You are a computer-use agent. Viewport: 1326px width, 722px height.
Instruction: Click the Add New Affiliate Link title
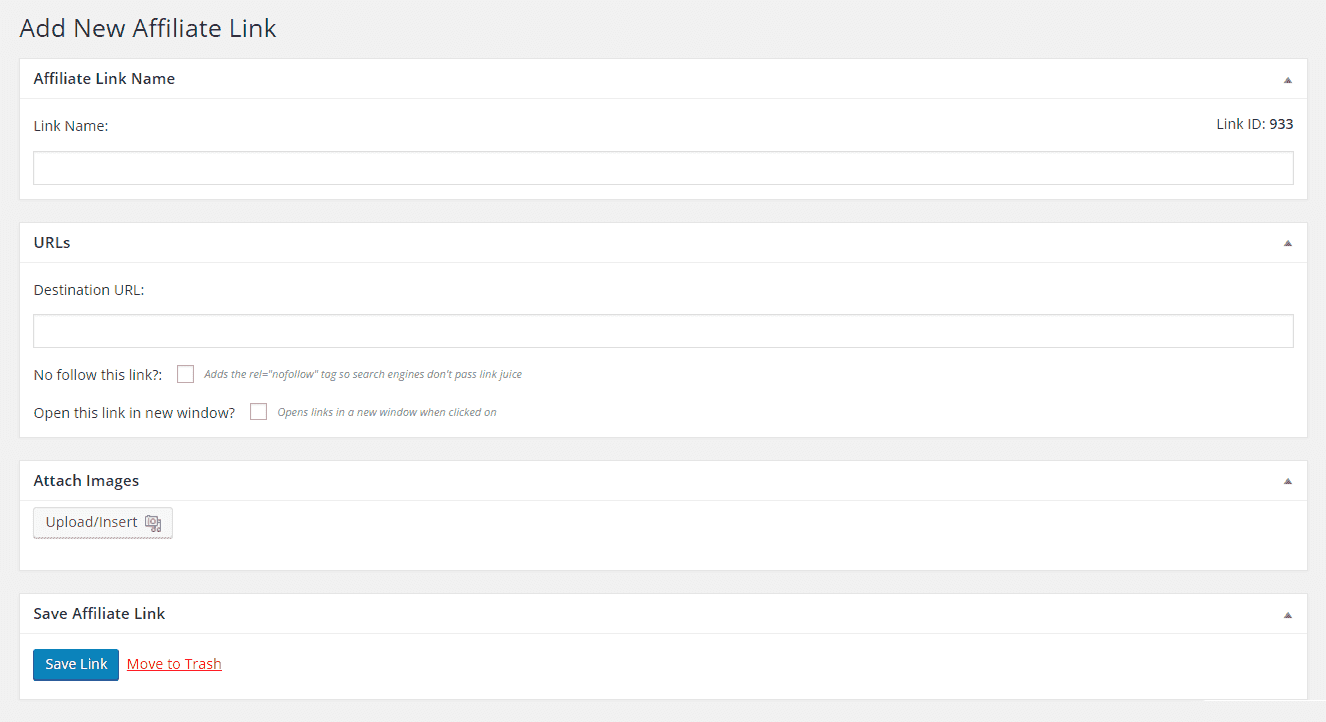148,28
